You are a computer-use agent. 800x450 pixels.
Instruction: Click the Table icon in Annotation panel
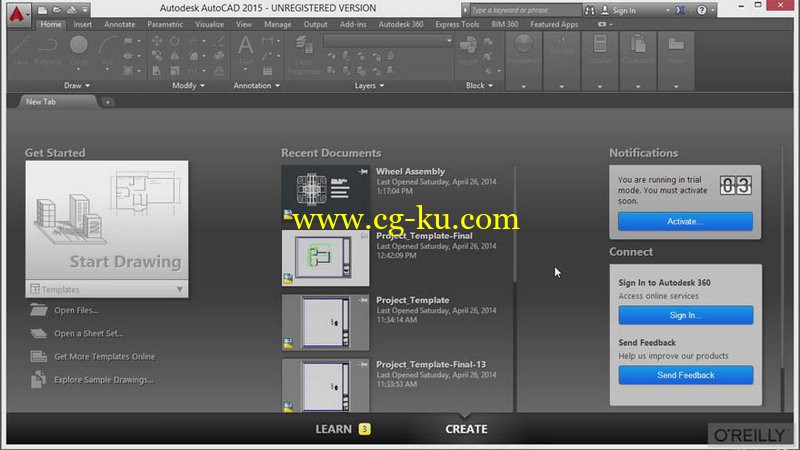click(x=267, y=71)
